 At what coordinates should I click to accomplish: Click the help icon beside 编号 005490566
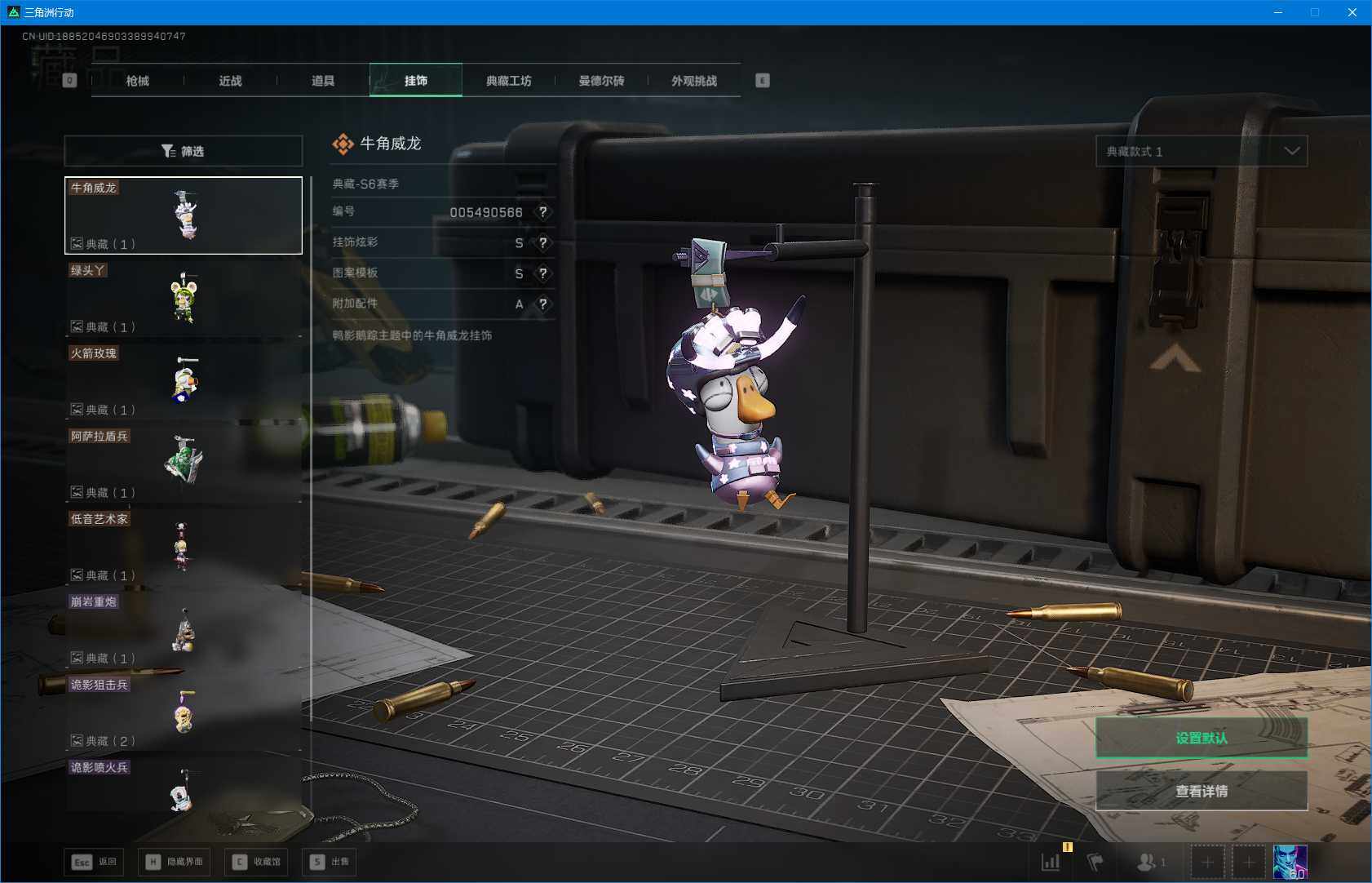(x=542, y=212)
